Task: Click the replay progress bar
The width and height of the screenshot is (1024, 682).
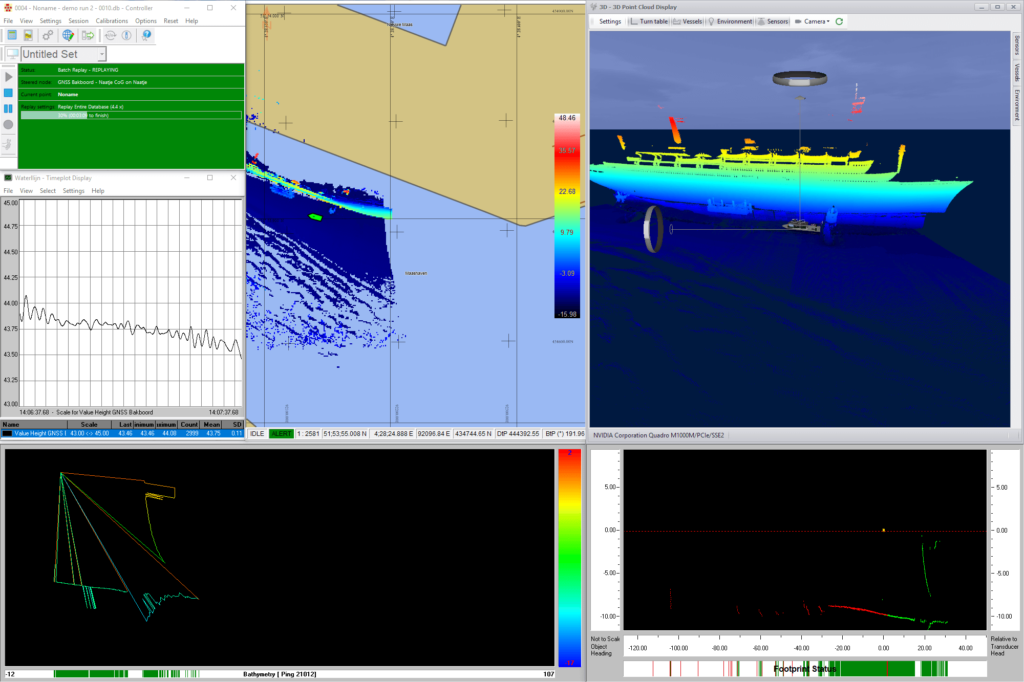Action: click(131, 115)
